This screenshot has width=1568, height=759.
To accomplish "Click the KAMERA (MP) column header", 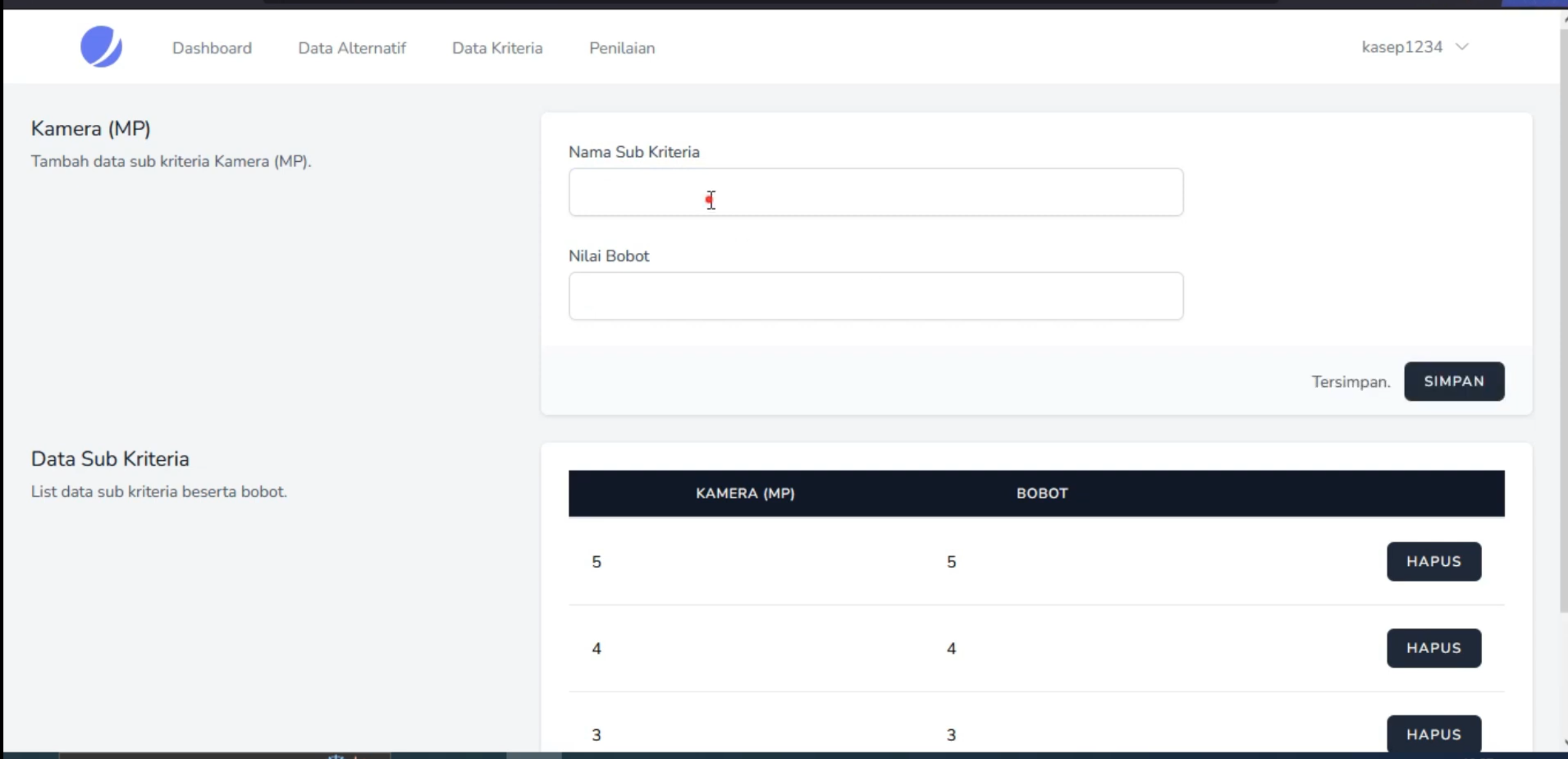I will 745,493.
